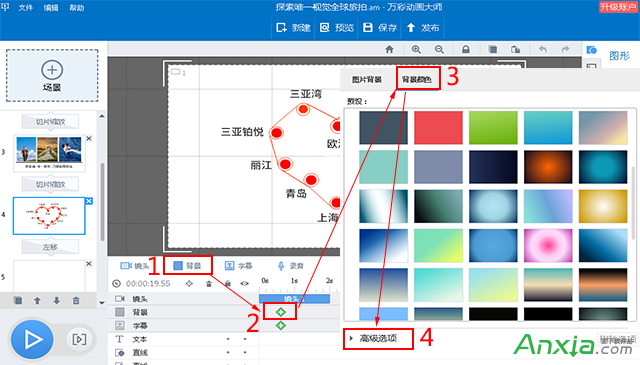The image size is (640, 365).
Task: Click the 新建 toolbar button
Action: (293, 27)
